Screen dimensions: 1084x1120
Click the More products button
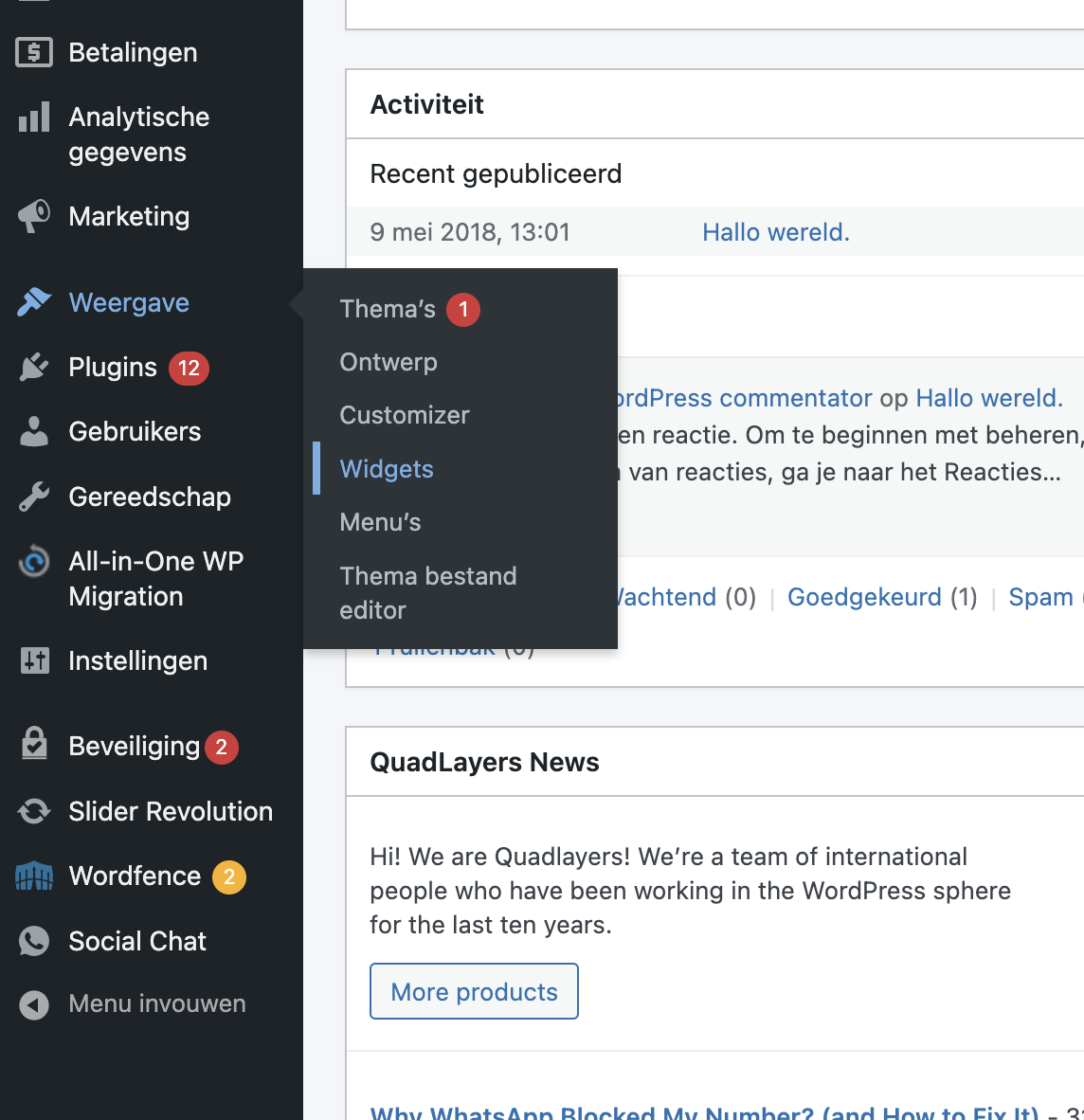pos(474,991)
